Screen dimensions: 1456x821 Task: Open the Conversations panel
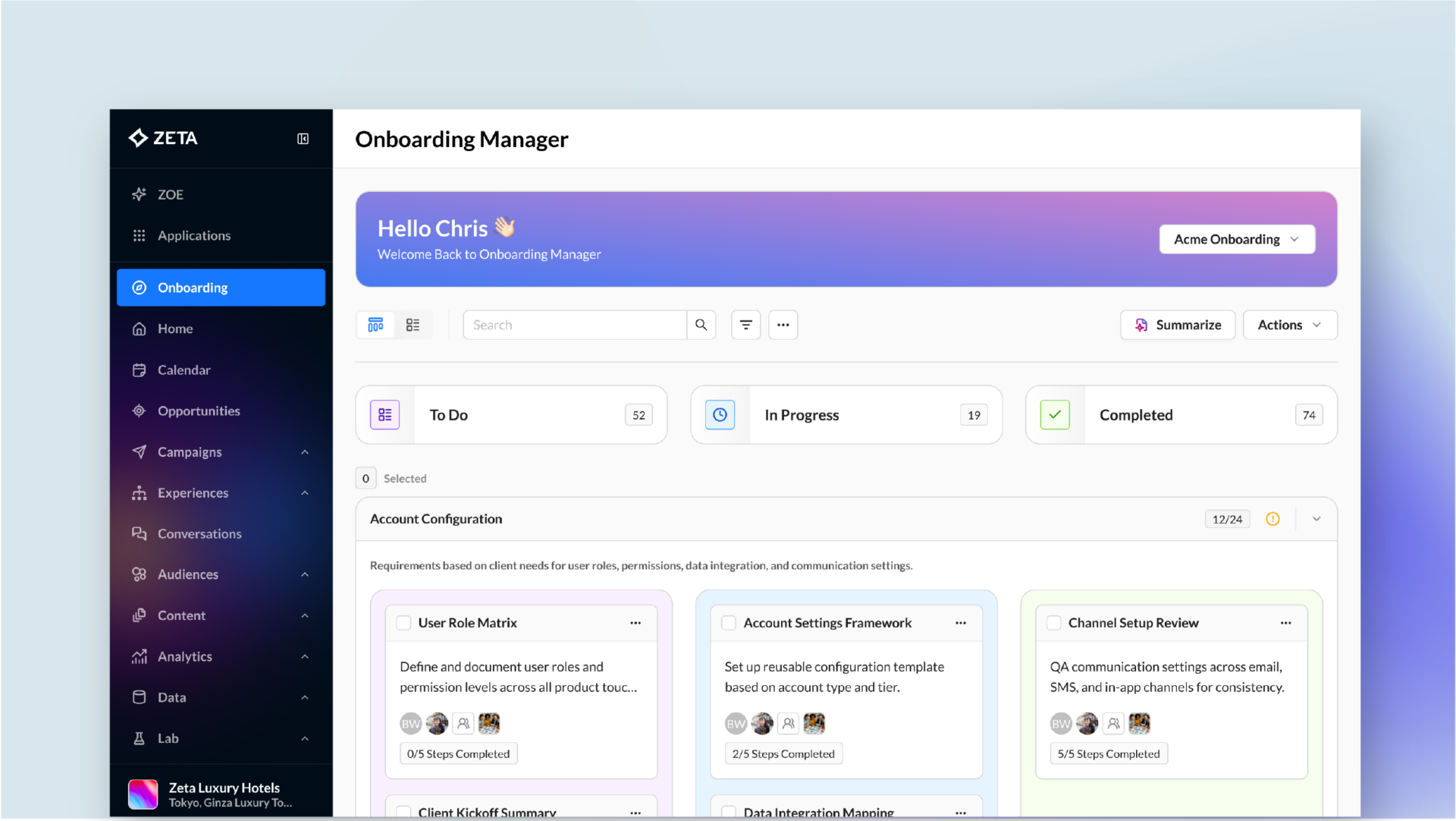(199, 533)
